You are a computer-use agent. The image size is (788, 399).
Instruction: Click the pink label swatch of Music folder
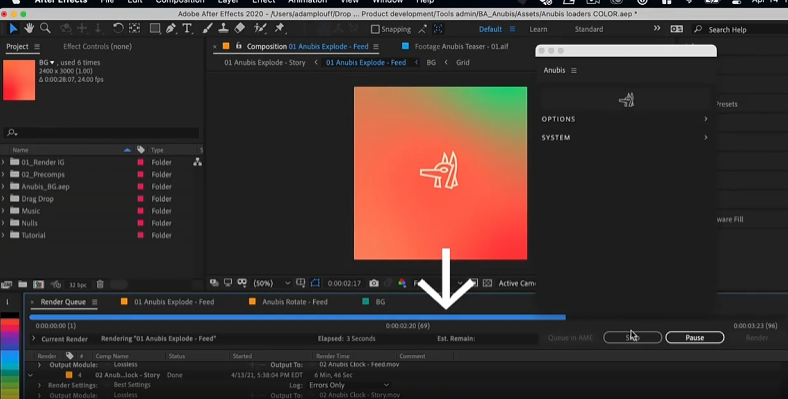tap(140, 211)
